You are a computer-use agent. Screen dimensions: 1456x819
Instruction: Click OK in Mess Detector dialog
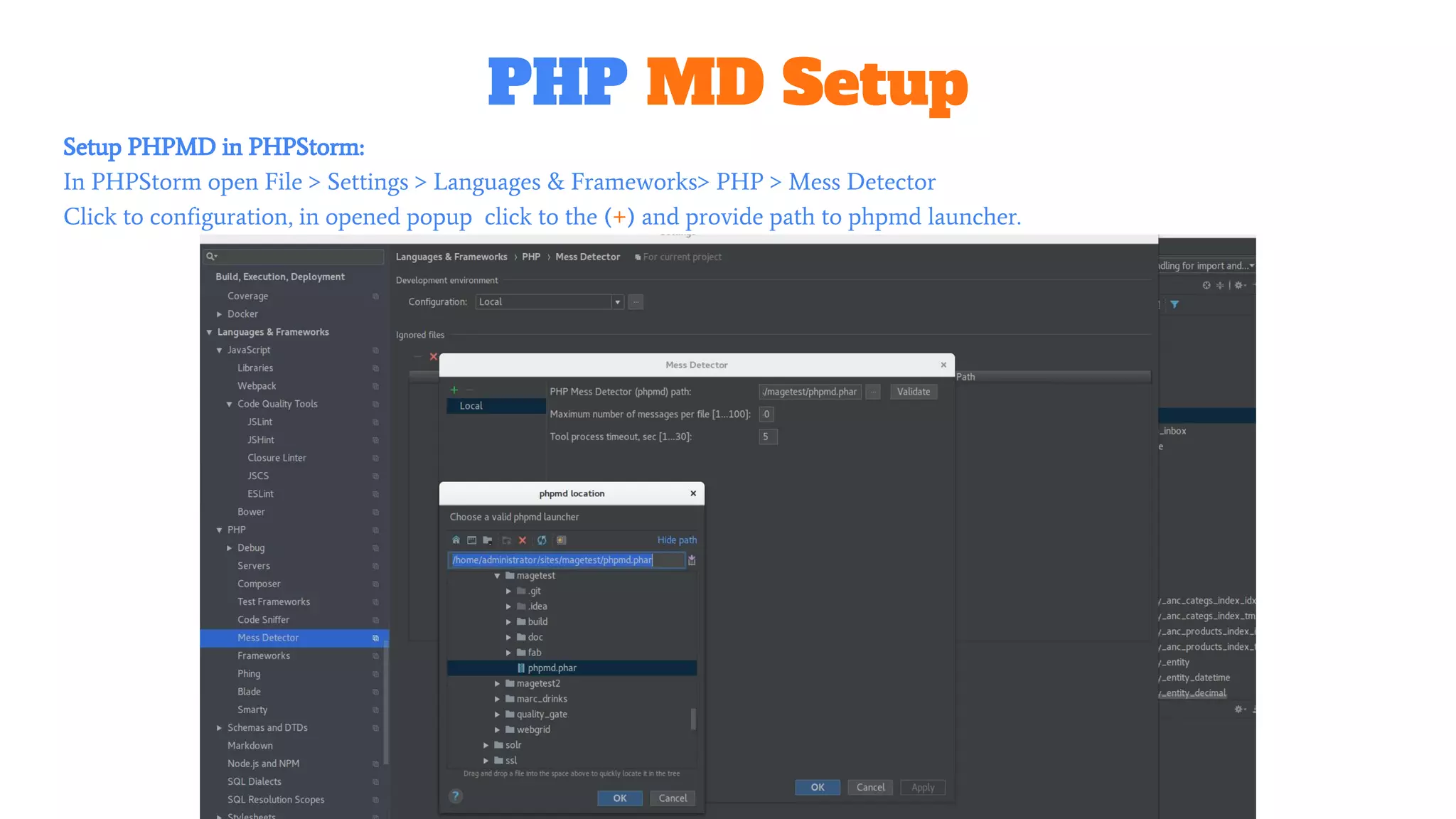[x=818, y=788]
